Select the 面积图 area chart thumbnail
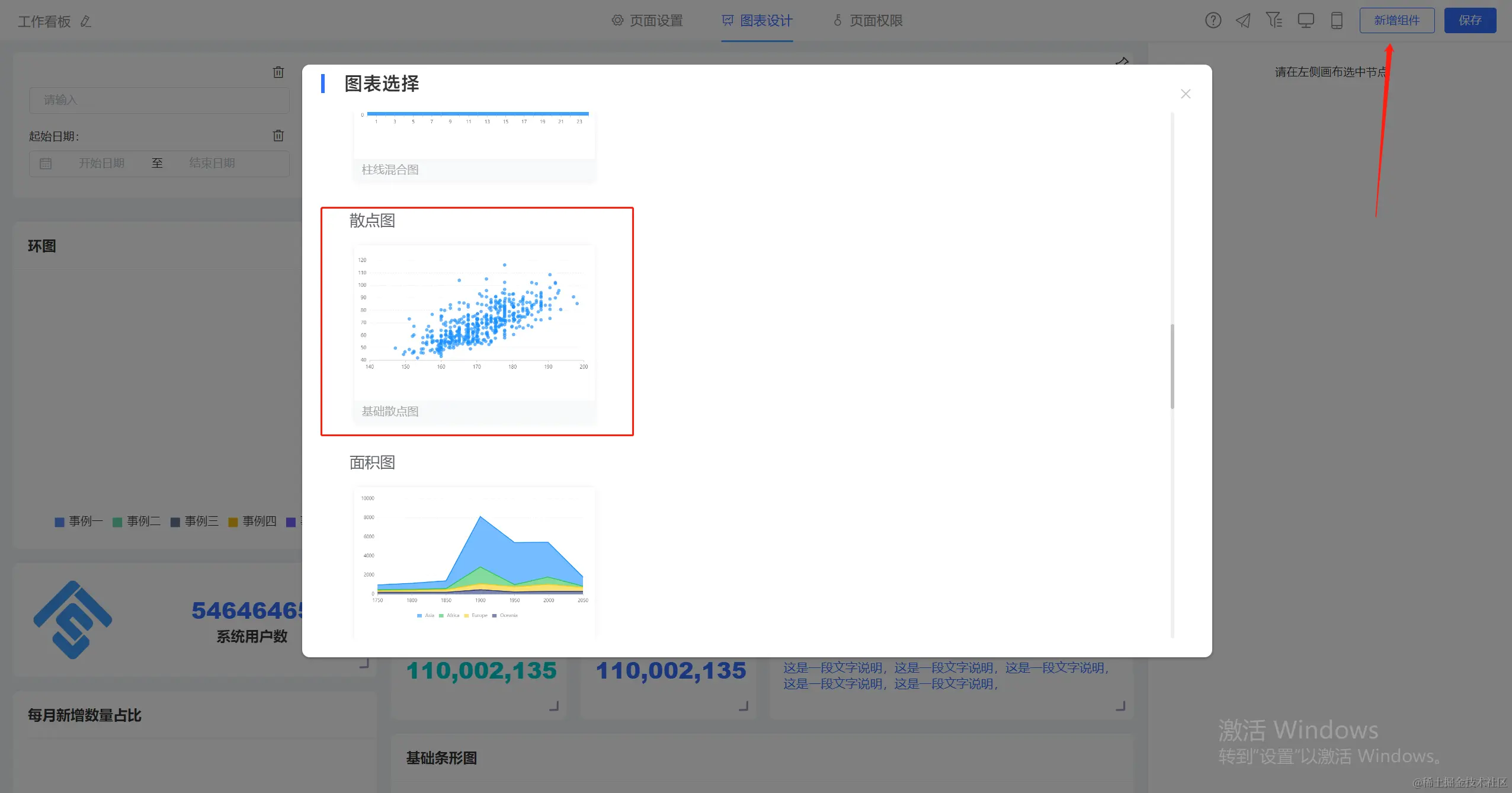The height and width of the screenshot is (793, 1512). point(474,557)
